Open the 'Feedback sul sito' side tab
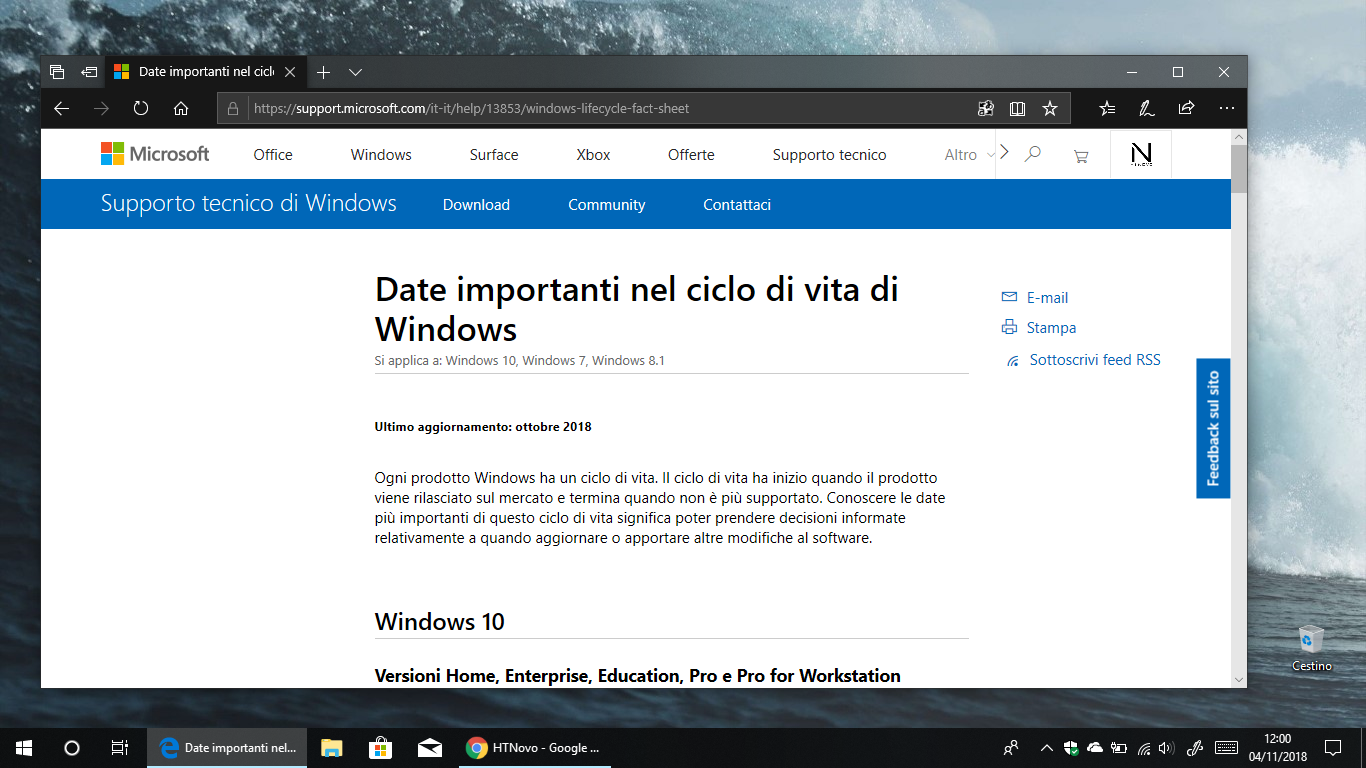Image resolution: width=1366 pixels, height=768 pixels. (x=1213, y=428)
